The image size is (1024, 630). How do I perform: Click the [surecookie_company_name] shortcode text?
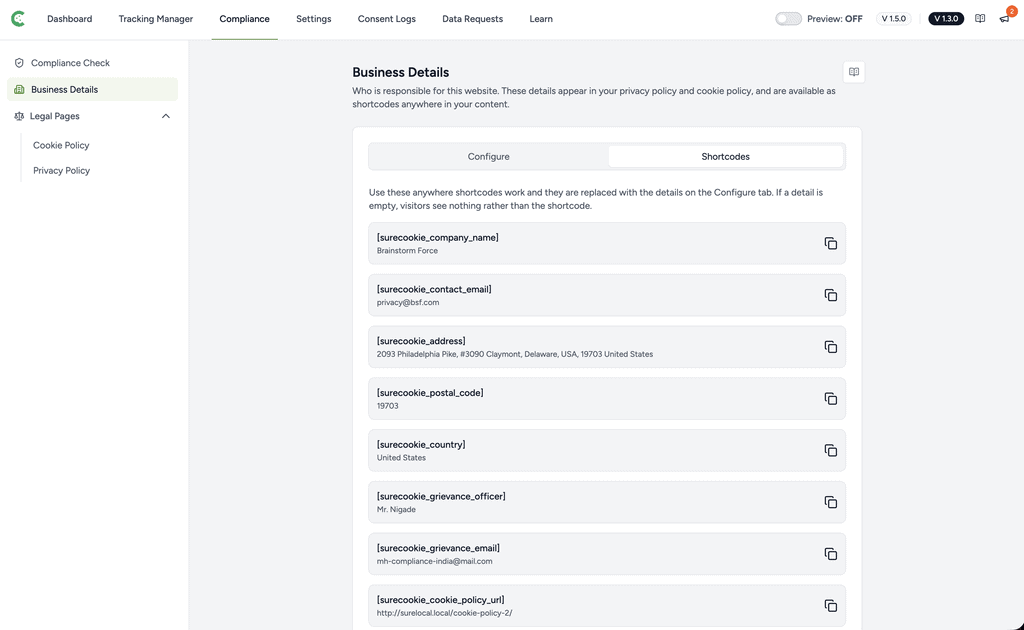pyautogui.click(x=438, y=238)
